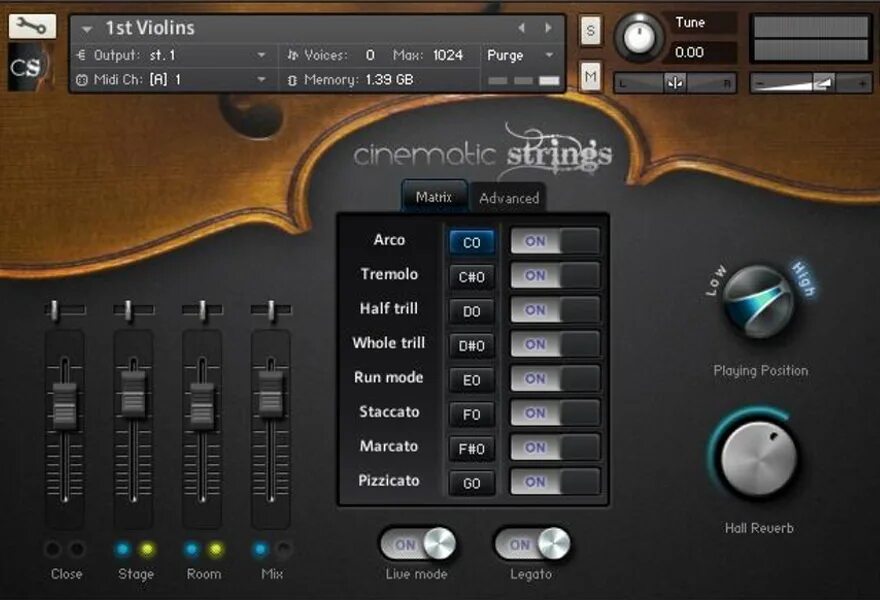Toggle the Half trill ON switch
The image size is (880, 600).
(x=554, y=310)
